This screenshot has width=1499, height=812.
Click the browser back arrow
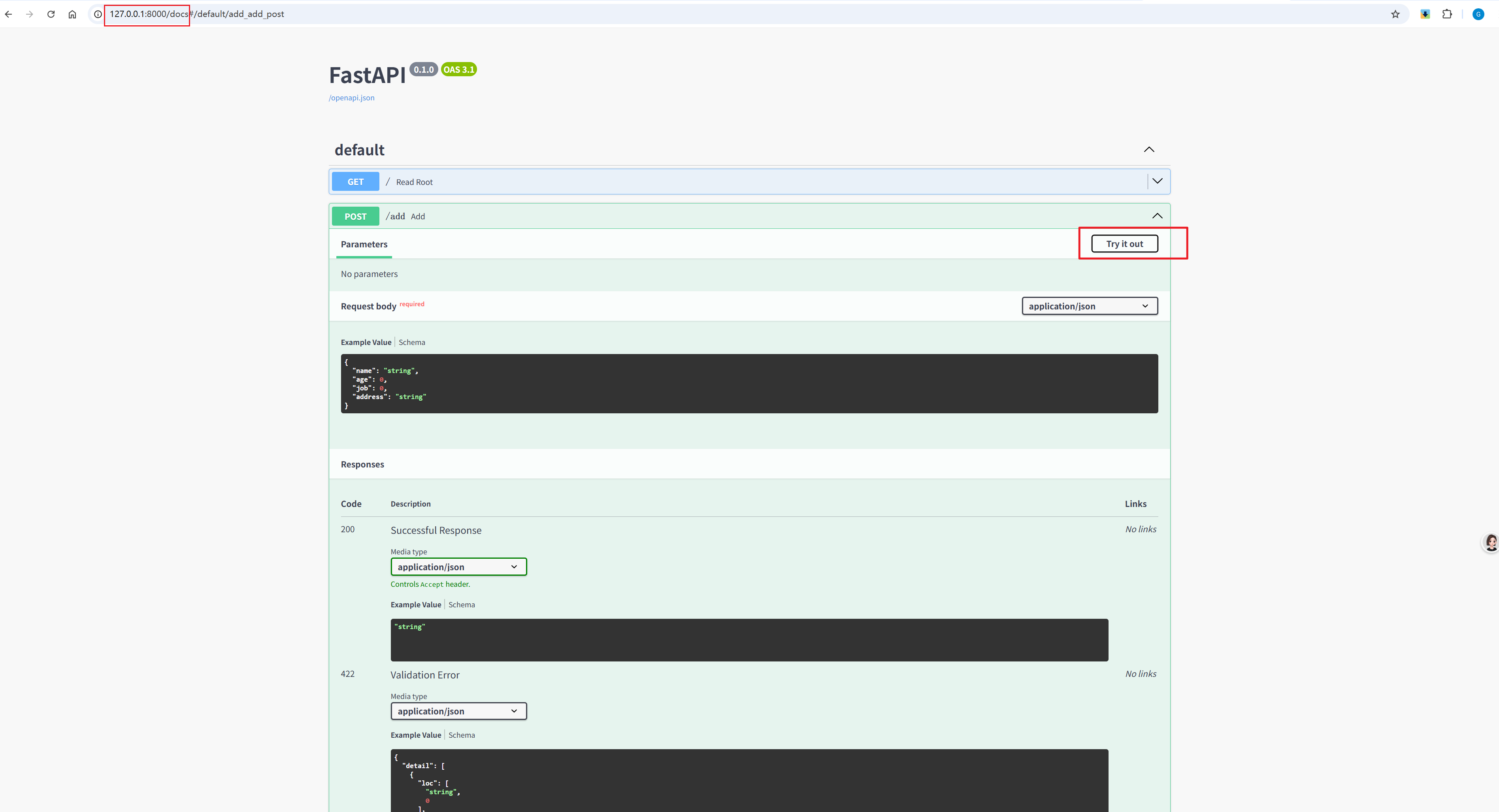point(8,14)
